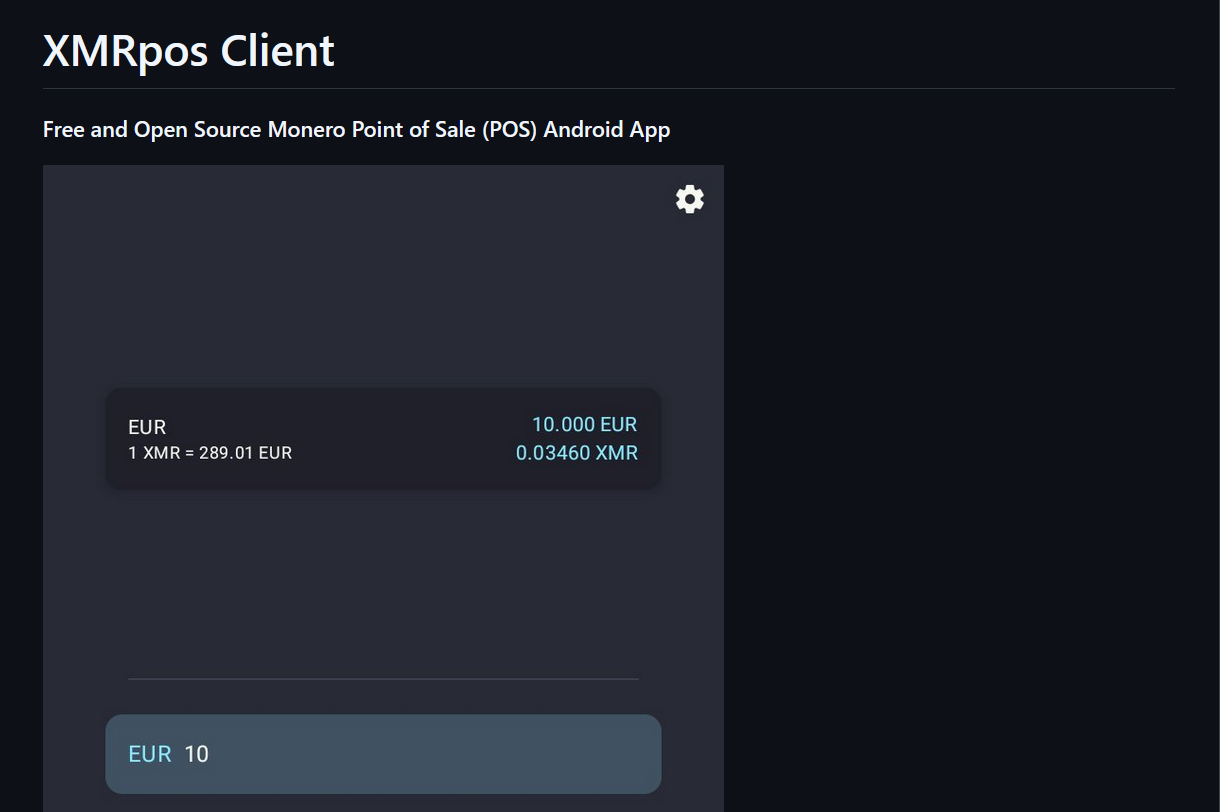
Task: Select the '1 XMR = 289.01 EUR' rate text
Action: click(210, 453)
